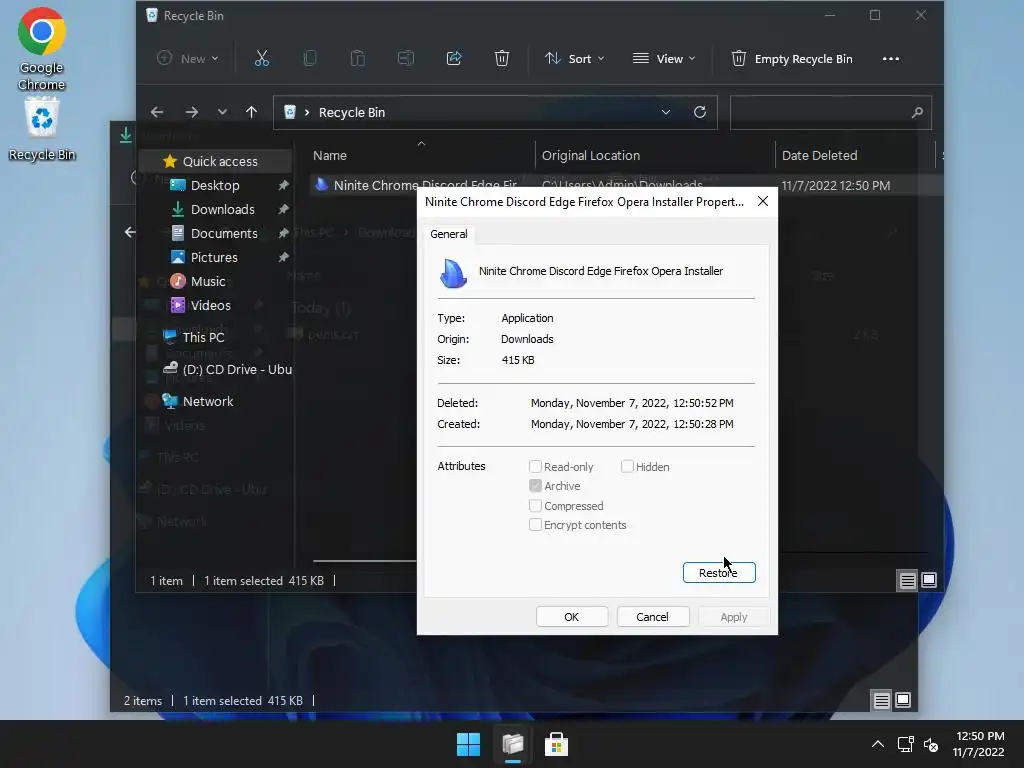Click Empty Recycle Bin button

[x=792, y=59]
